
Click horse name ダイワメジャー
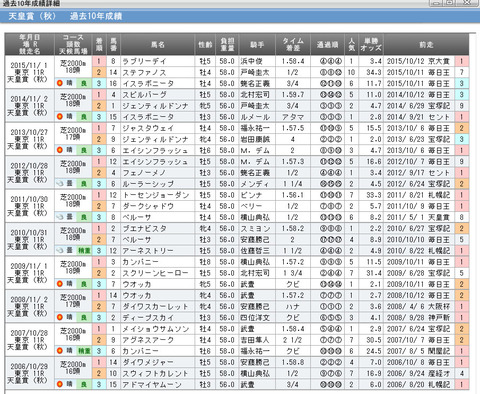(148, 362)
